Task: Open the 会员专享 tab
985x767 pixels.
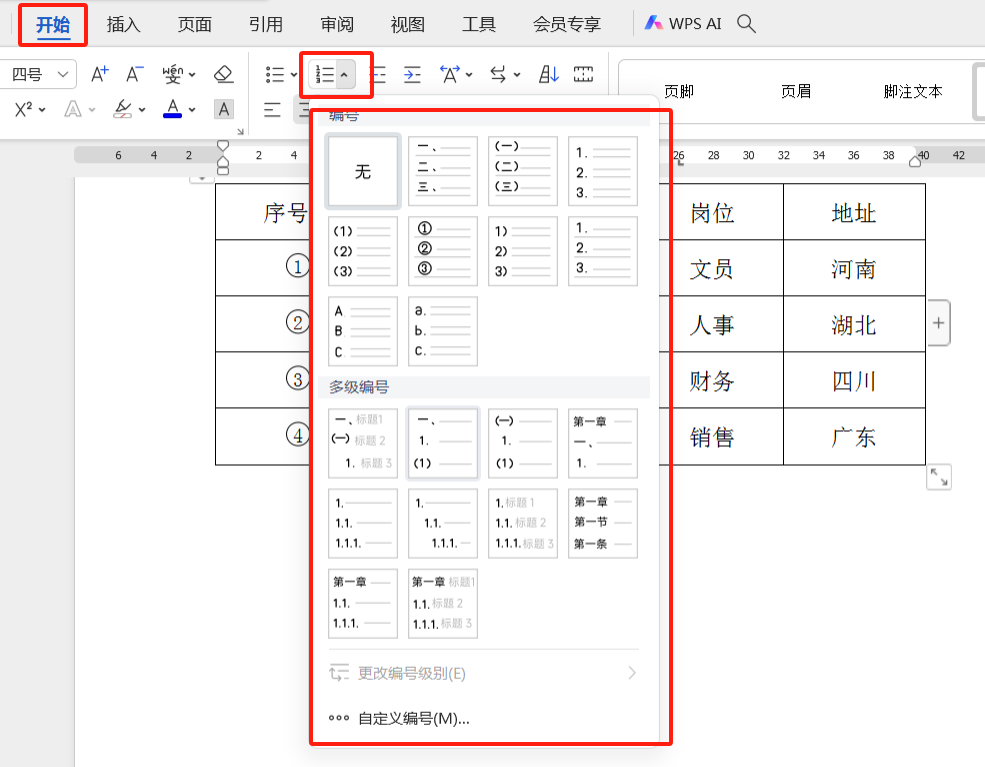Action: (x=567, y=24)
